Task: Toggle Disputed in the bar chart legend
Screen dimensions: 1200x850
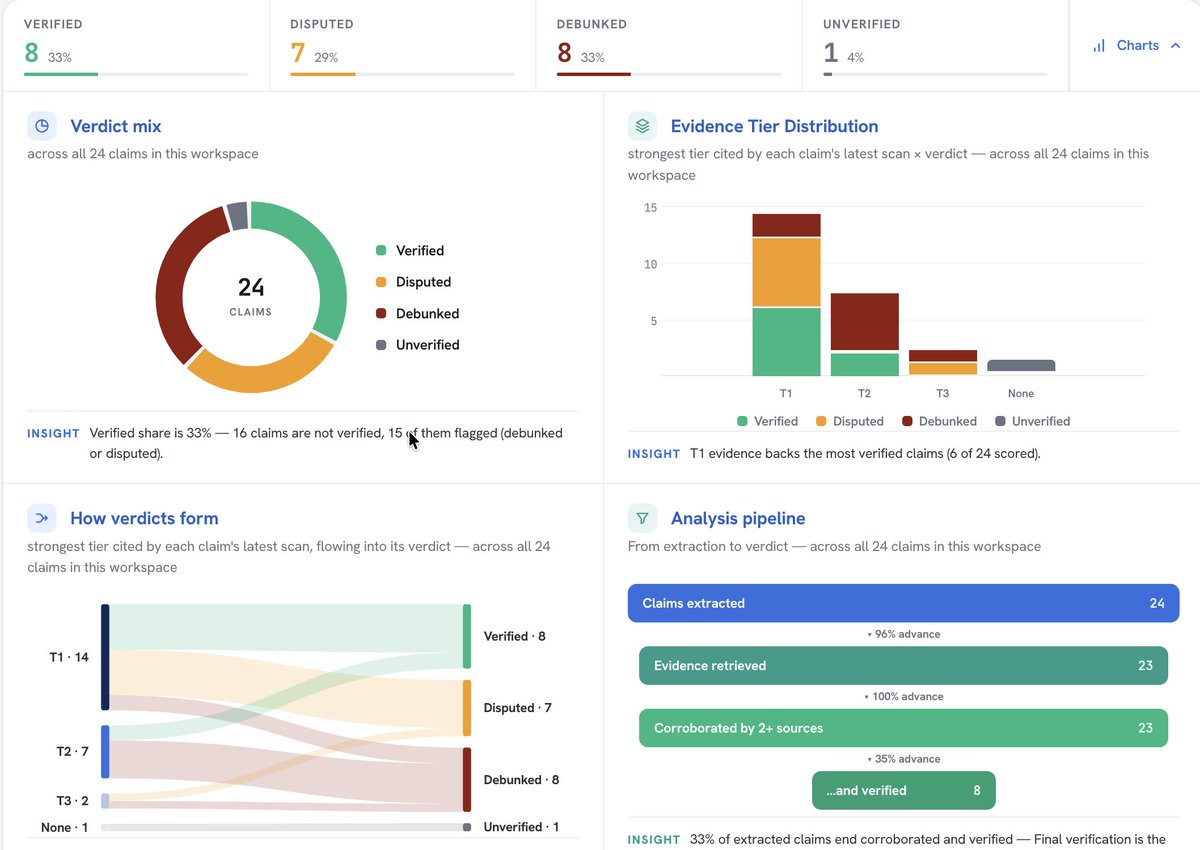Action: 850,421
